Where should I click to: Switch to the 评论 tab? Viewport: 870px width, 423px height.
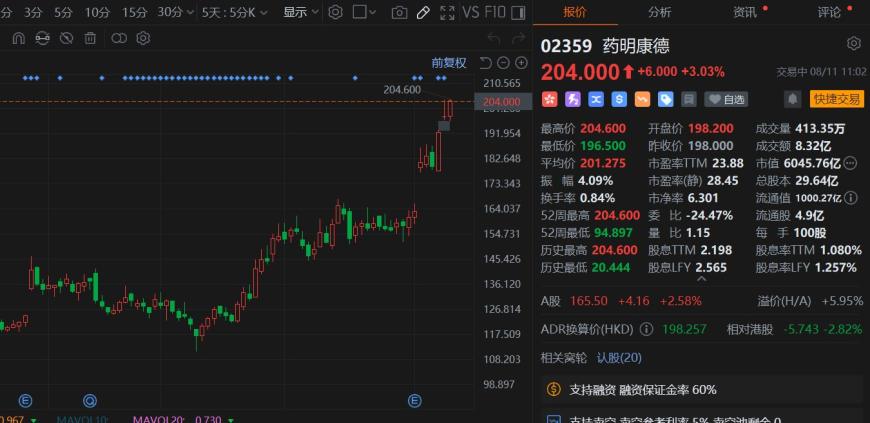pos(829,12)
